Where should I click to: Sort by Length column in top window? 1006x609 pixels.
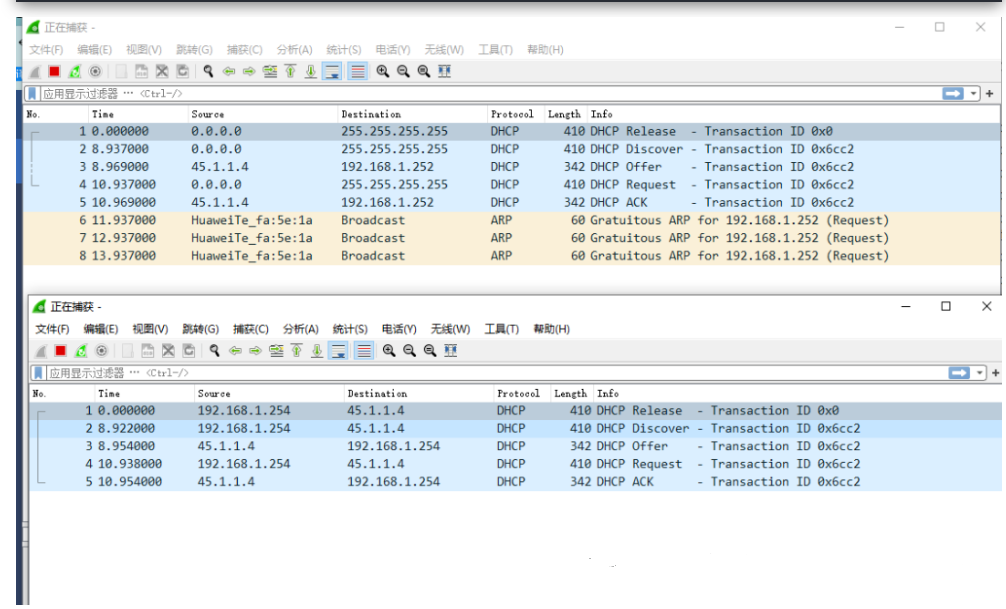(565, 114)
